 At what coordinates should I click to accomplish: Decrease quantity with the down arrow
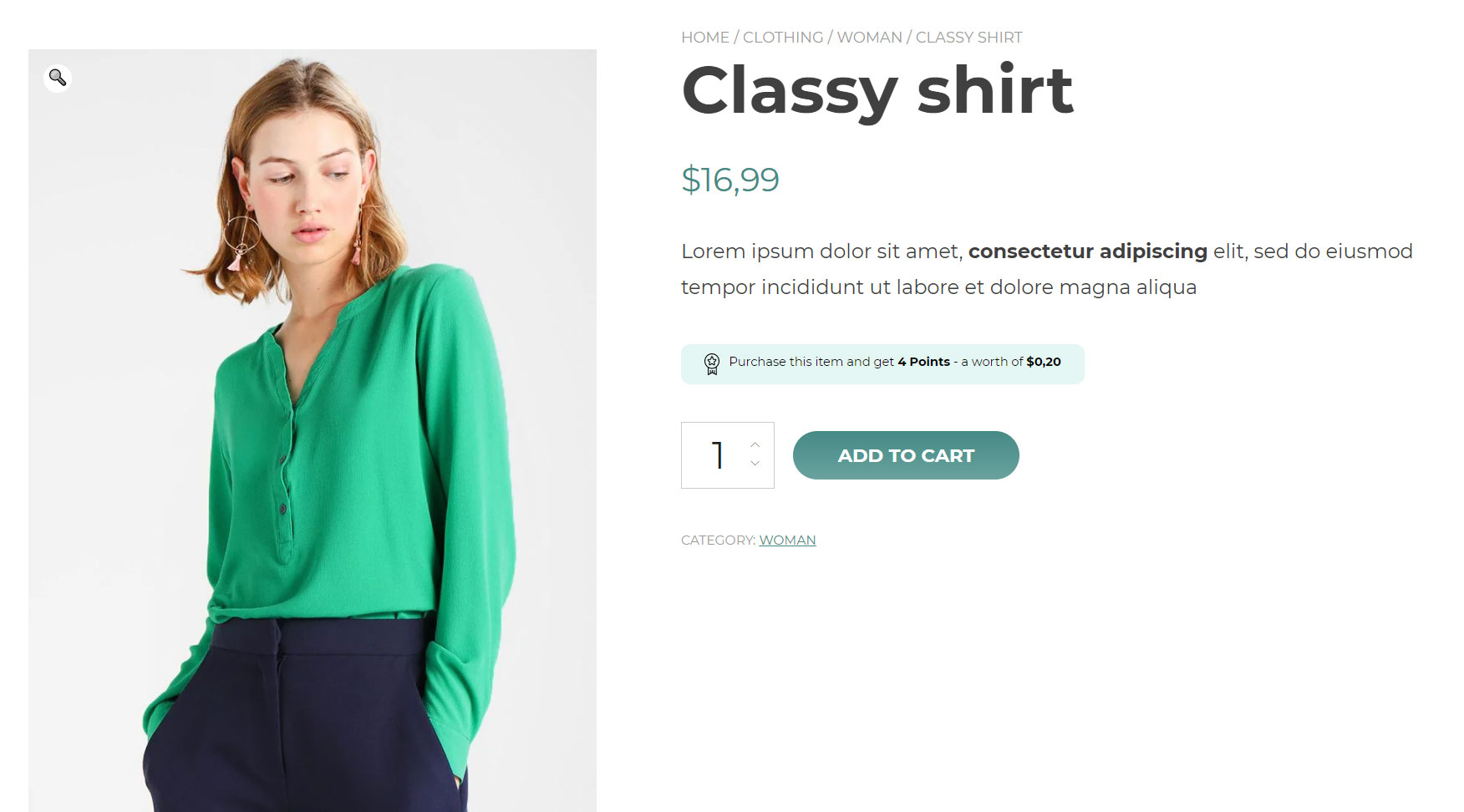pos(755,464)
